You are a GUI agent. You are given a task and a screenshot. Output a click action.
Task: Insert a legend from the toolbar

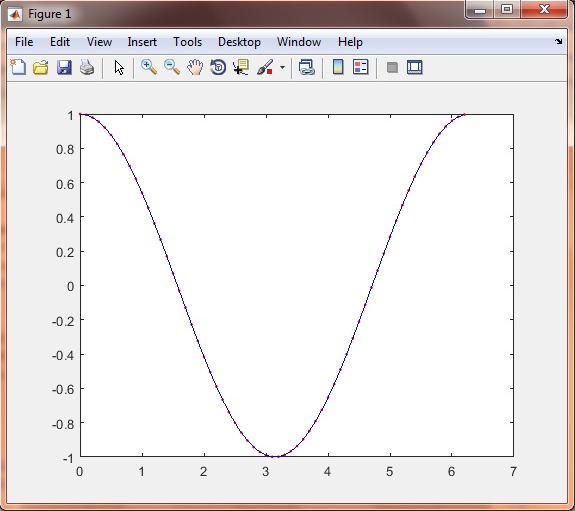[x=360, y=67]
